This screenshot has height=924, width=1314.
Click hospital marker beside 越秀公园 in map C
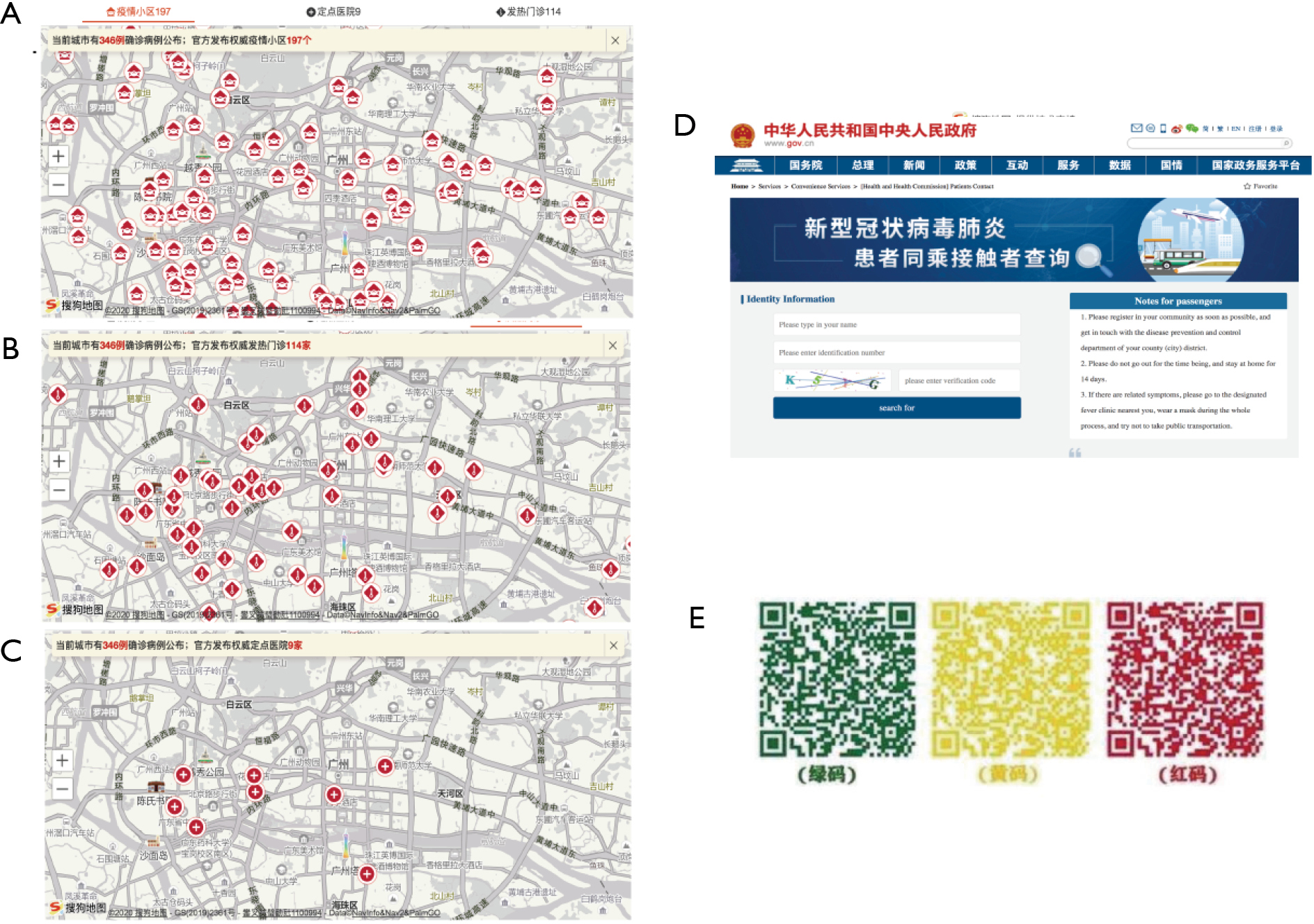[183, 774]
